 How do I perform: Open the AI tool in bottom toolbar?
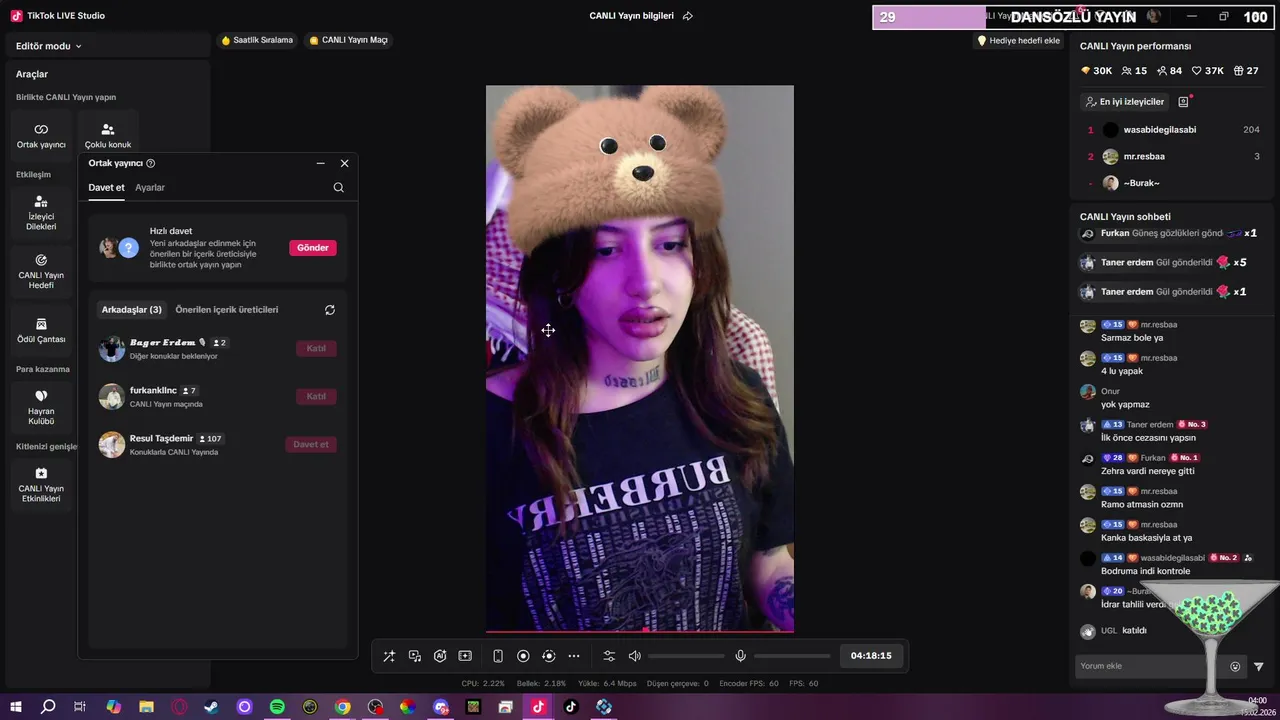tap(440, 656)
